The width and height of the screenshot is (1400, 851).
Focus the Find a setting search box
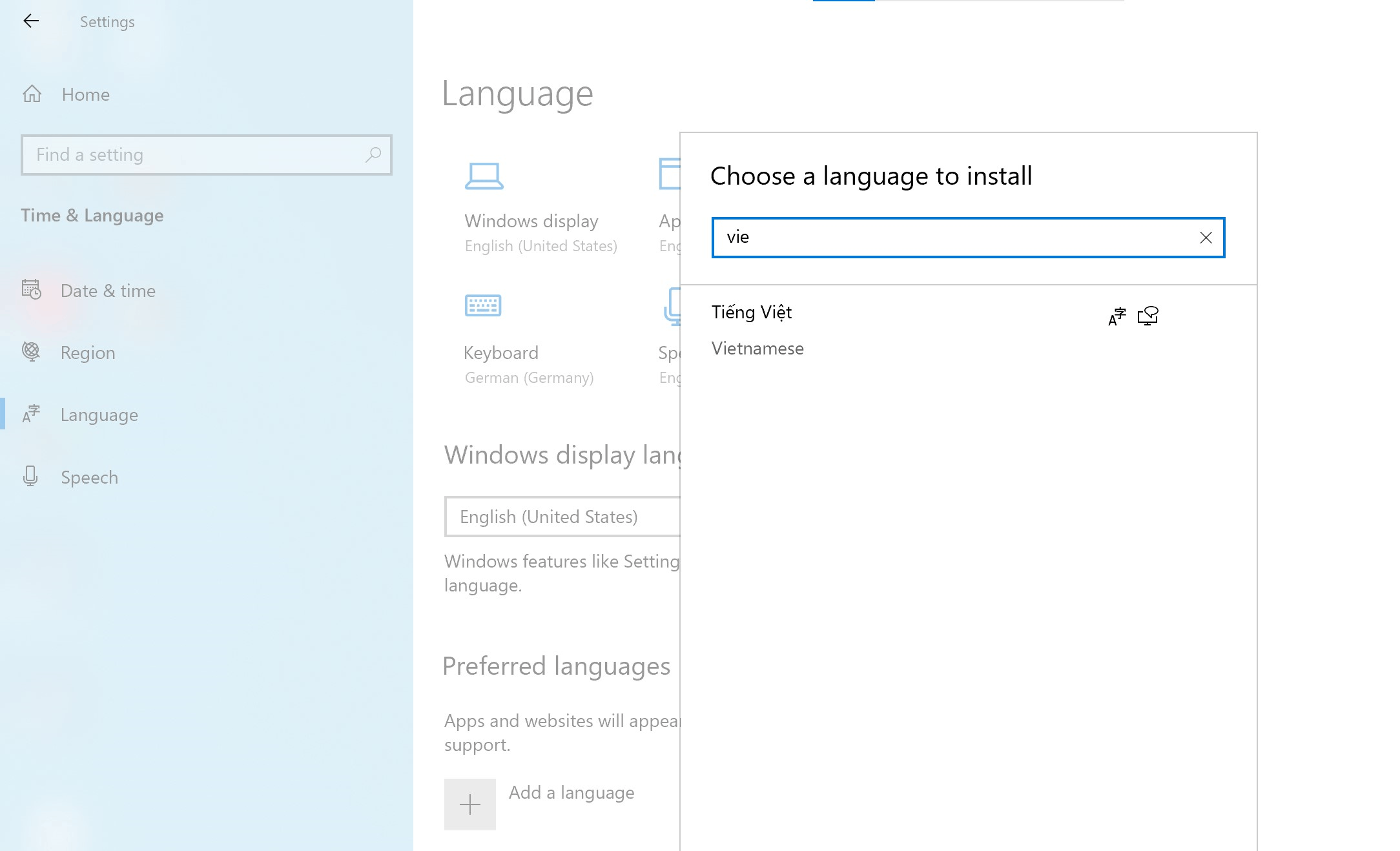194,155
